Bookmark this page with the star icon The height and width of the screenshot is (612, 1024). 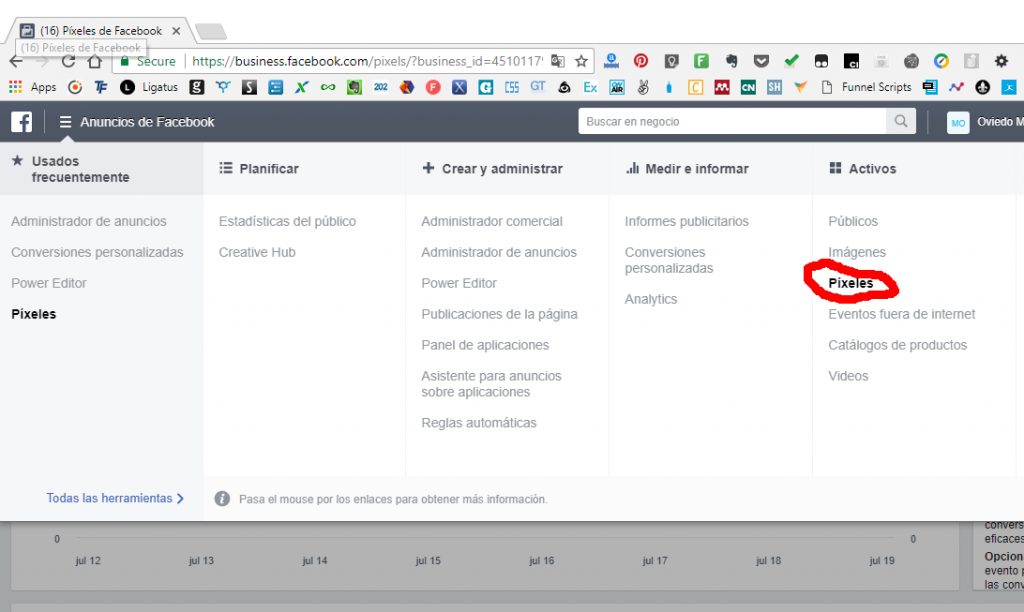pyautogui.click(x=581, y=61)
